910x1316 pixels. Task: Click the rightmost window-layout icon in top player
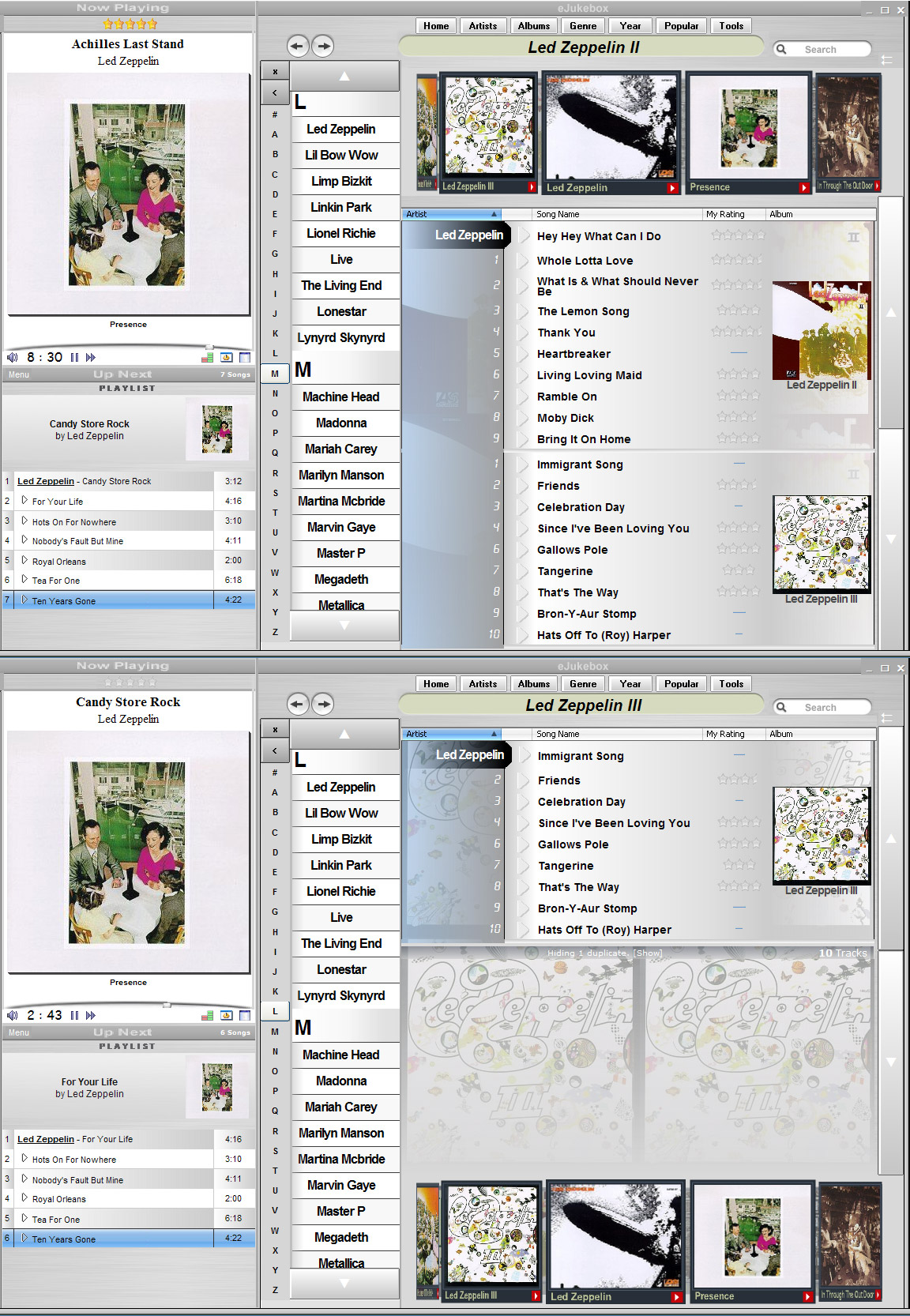(245, 357)
